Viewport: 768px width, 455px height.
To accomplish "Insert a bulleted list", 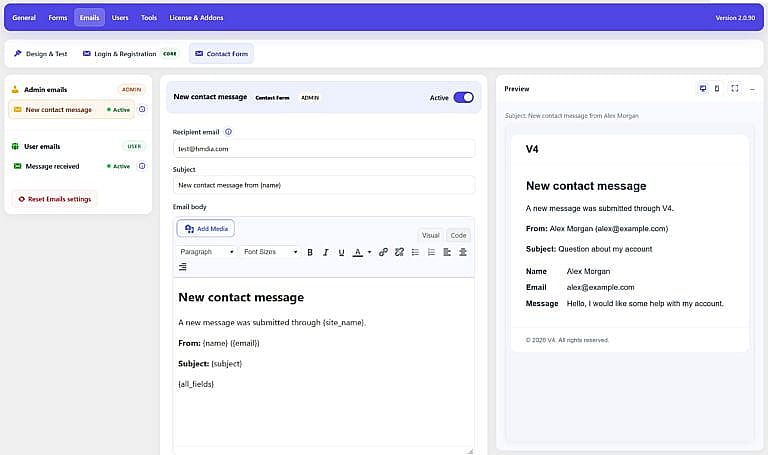I will 415,252.
